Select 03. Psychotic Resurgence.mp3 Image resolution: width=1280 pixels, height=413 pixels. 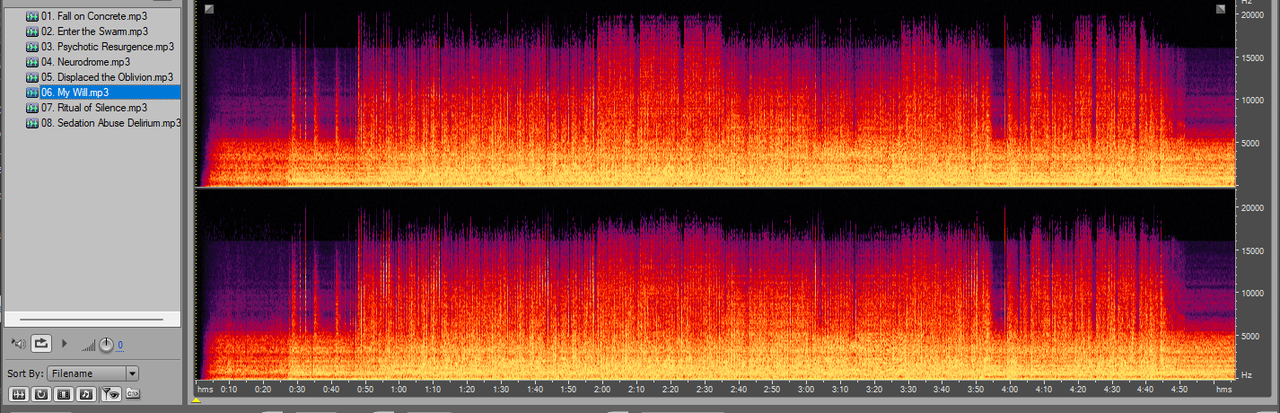click(108, 47)
